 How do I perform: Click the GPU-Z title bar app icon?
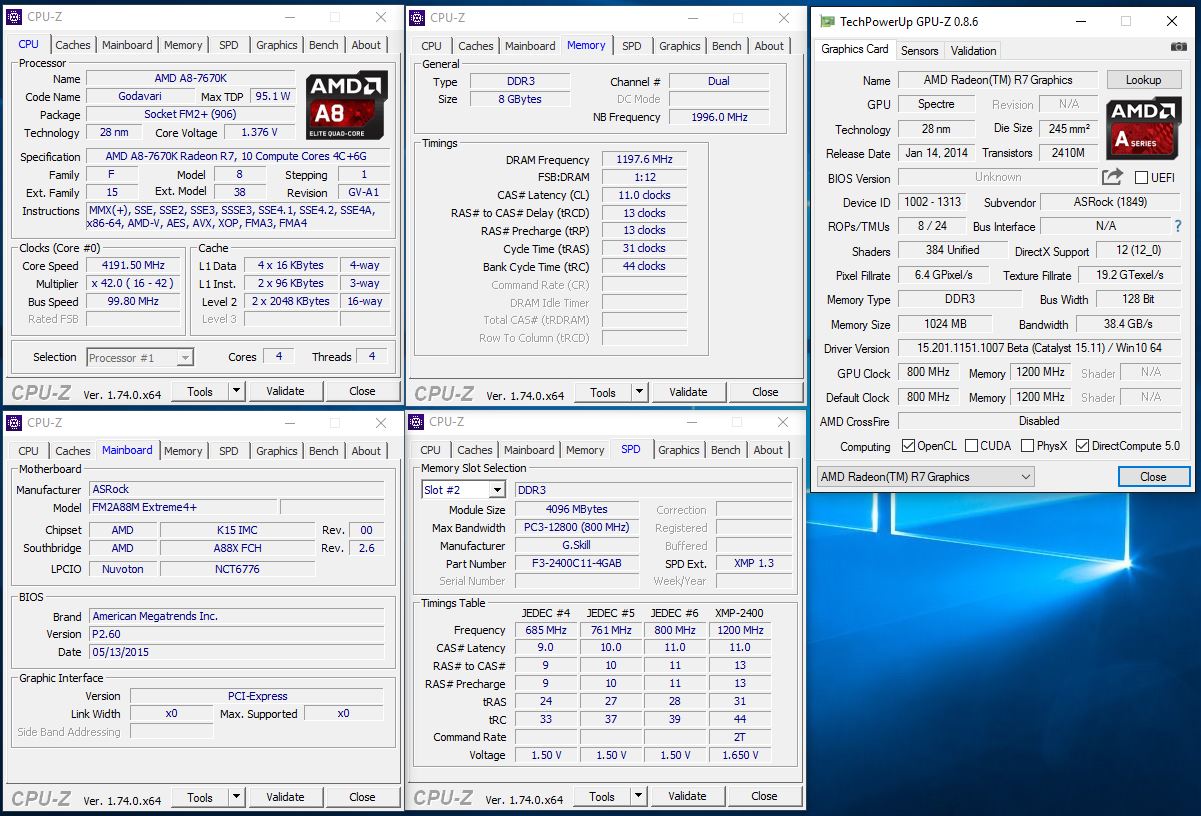point(827,21)
